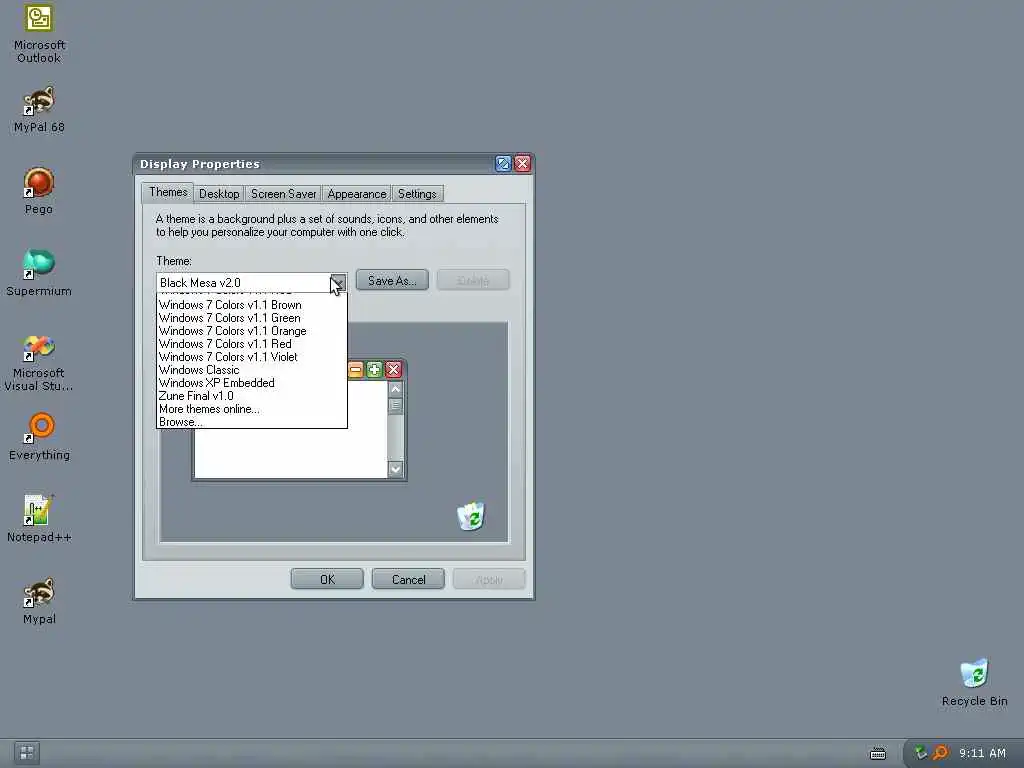Switch to the Desktop tab
The width and height of the screenshot is (1024, 768).
click(x=219, y=194)
